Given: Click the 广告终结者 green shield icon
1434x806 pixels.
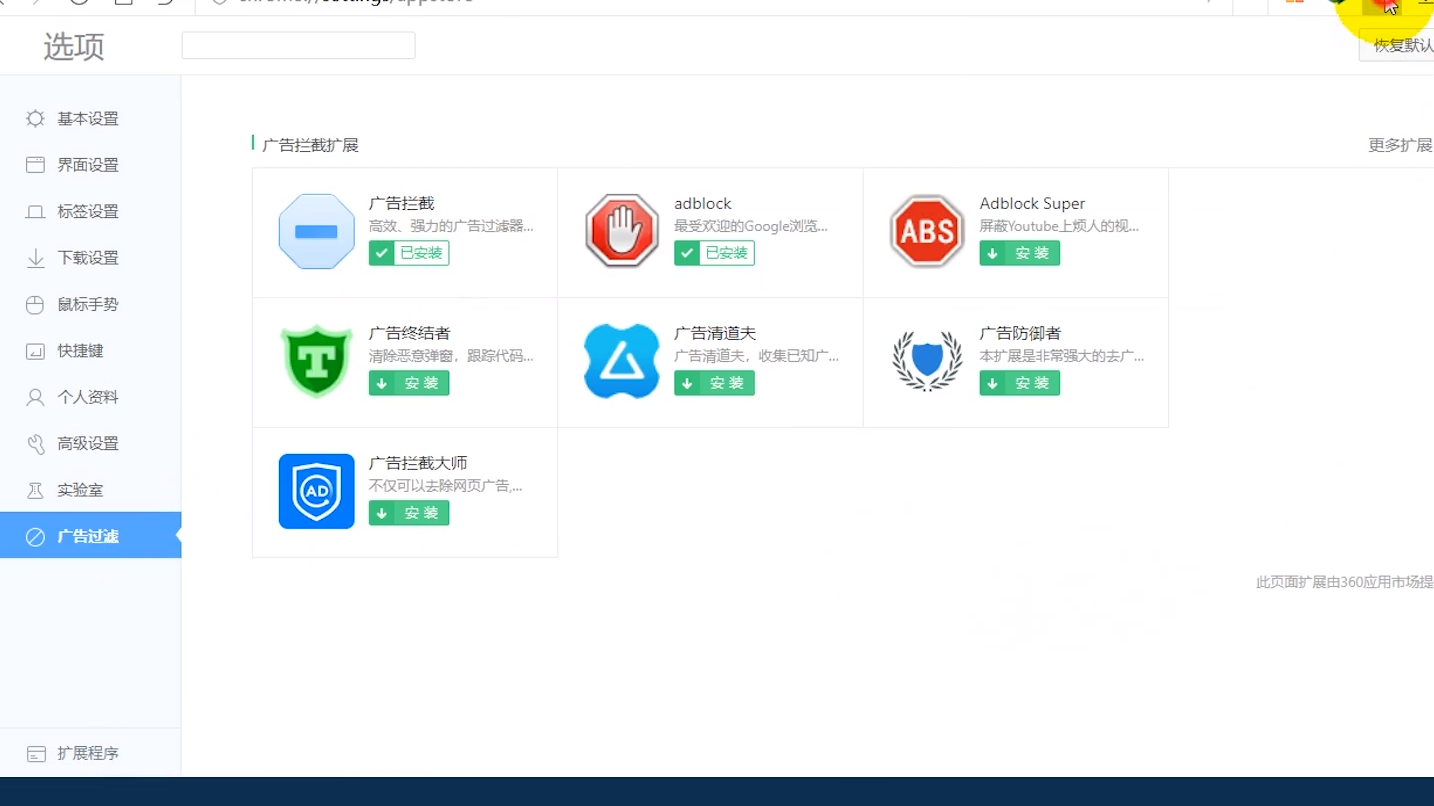Looking at the screenshot, I should (x=316, y=361).
